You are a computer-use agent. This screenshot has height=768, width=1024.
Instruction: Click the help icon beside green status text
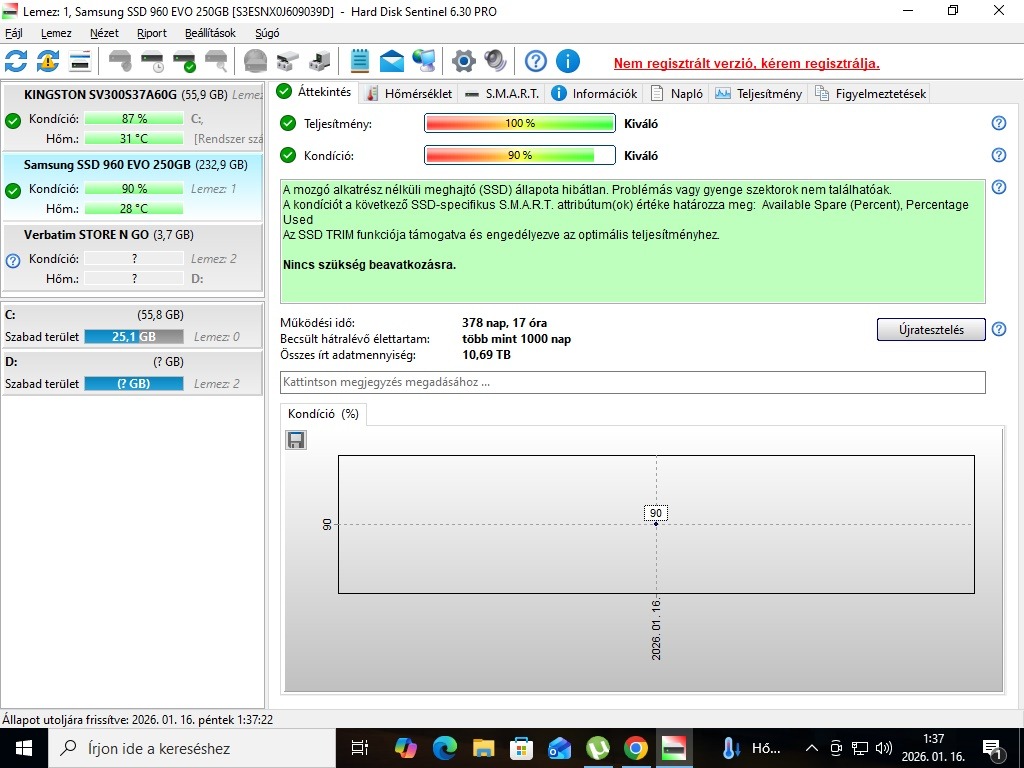click(999, 187)
